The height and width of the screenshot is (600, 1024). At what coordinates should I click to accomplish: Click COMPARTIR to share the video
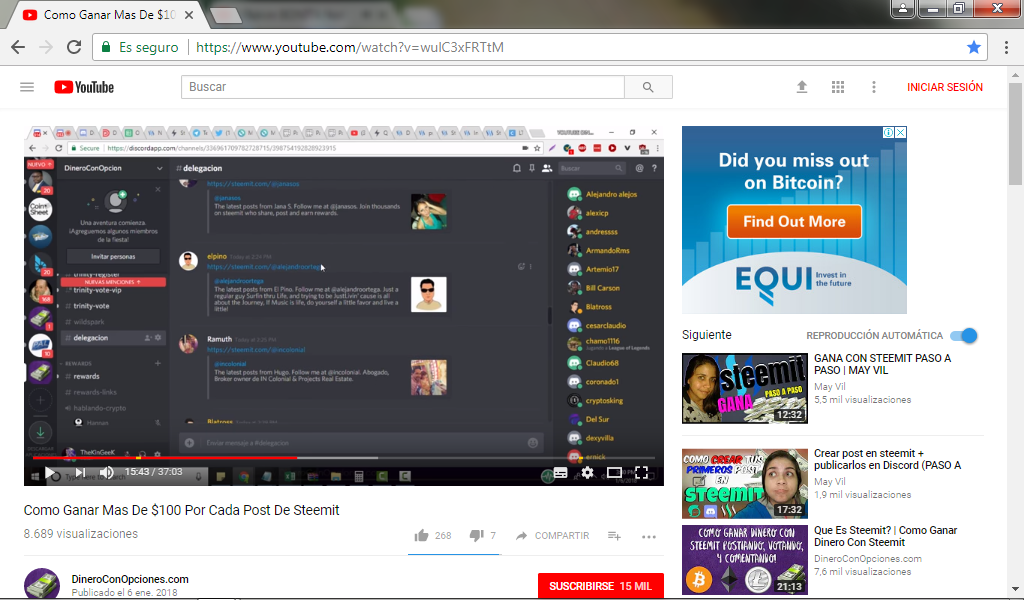click(x=552, y=536)
